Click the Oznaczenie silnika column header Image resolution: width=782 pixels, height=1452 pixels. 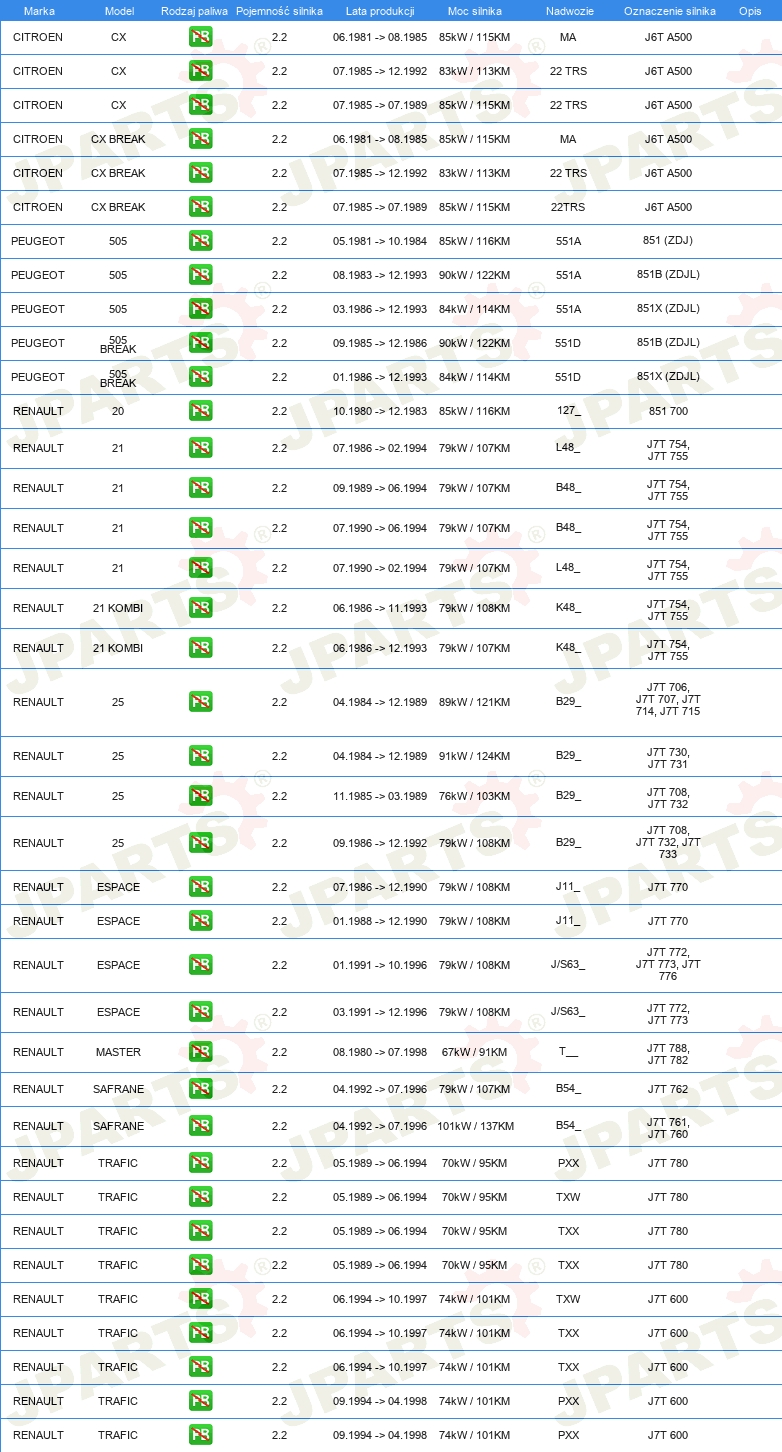click(x=669, y=11)
